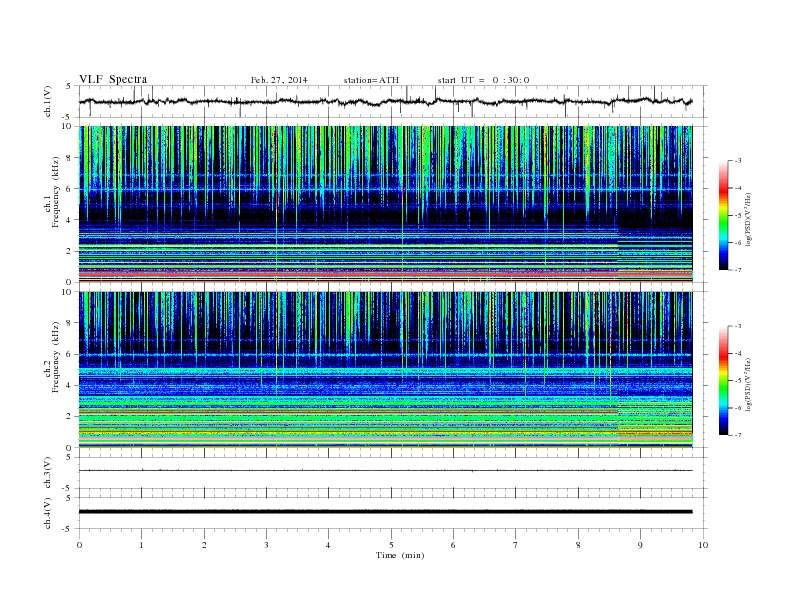
Task: Click the "2" kHz tick on ch.1 frequency axis
Action: tap(70, 251)
